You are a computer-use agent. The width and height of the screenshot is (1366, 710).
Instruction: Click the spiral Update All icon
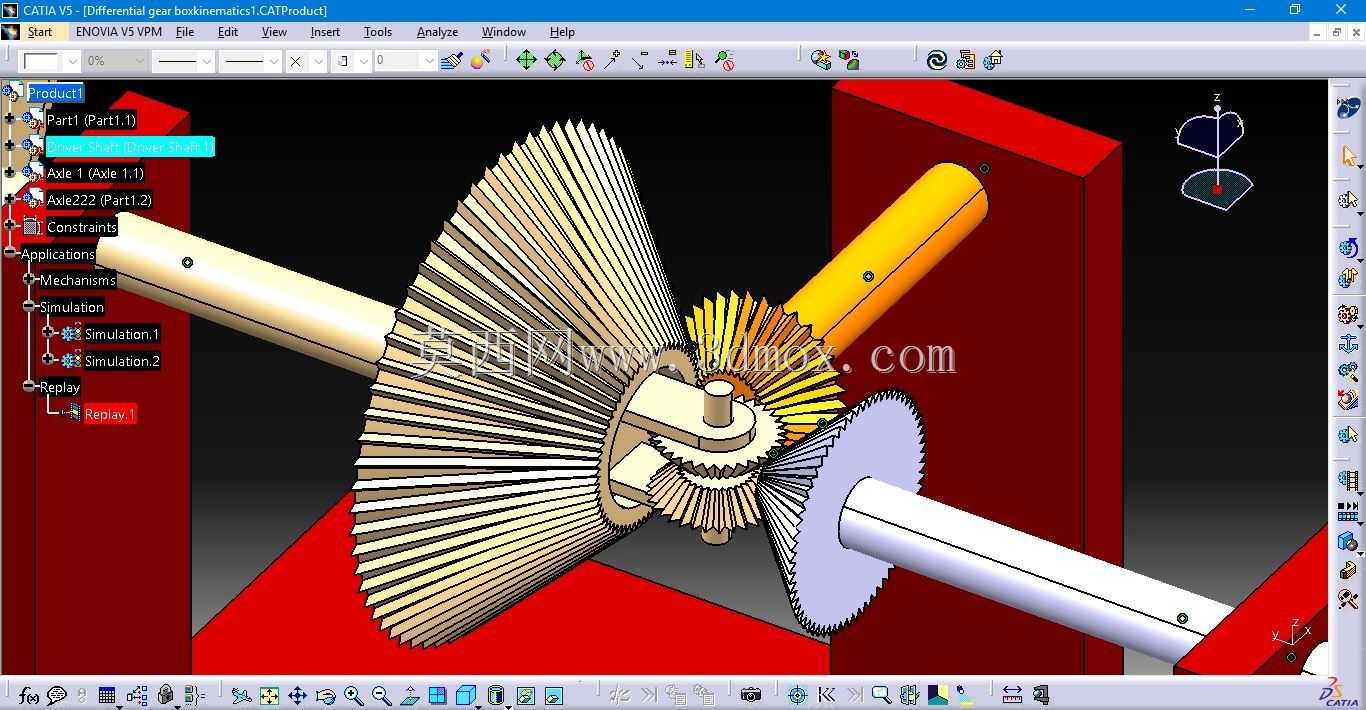[937, 60]
